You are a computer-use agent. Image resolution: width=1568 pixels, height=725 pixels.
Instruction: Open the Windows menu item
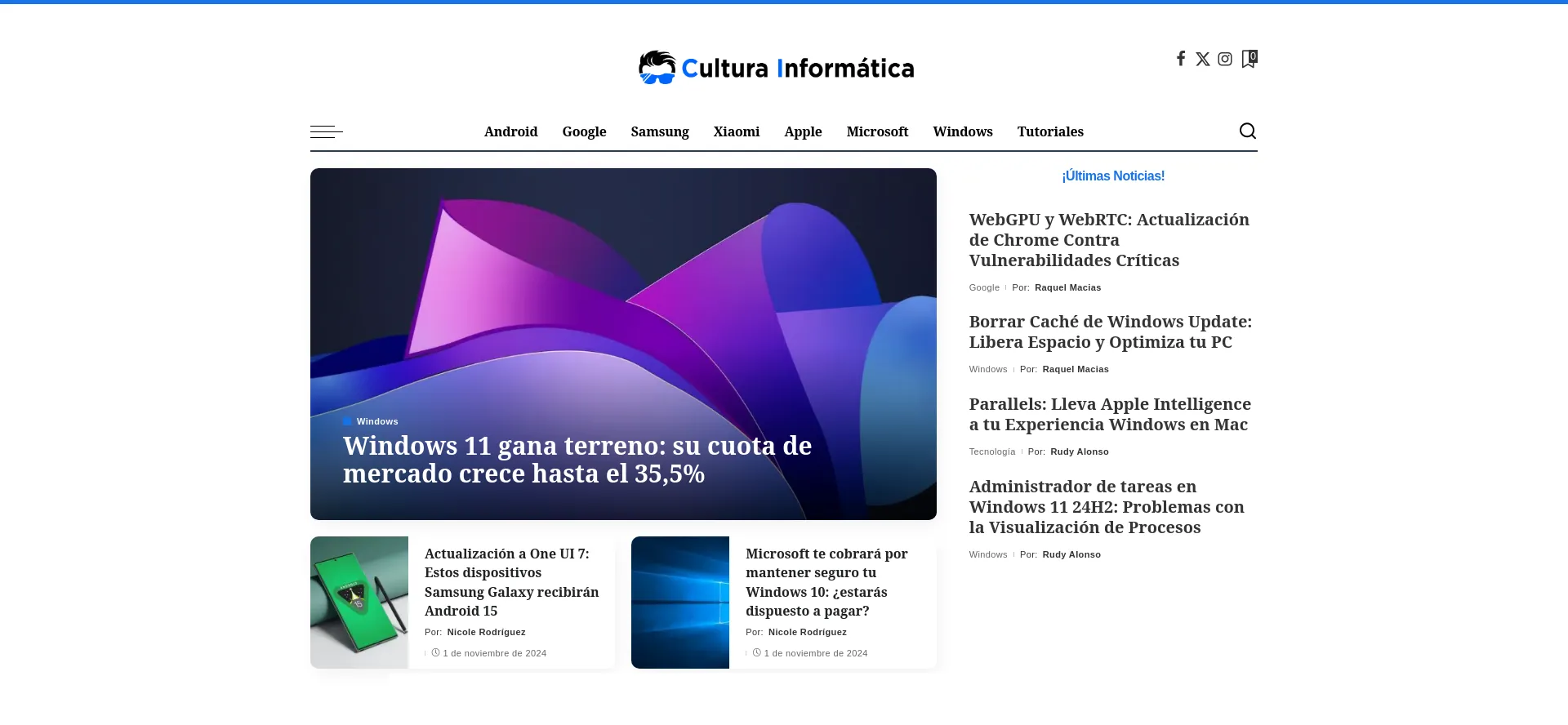point(963,131)
